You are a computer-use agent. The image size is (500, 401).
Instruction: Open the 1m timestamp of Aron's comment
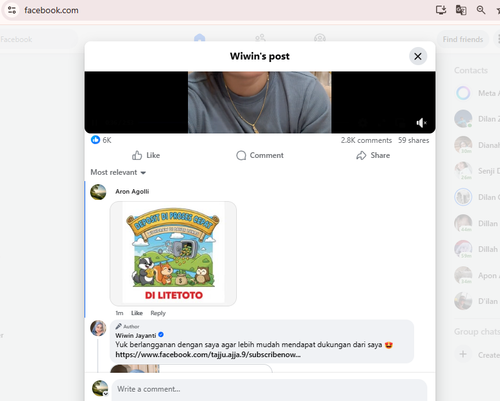119,313
